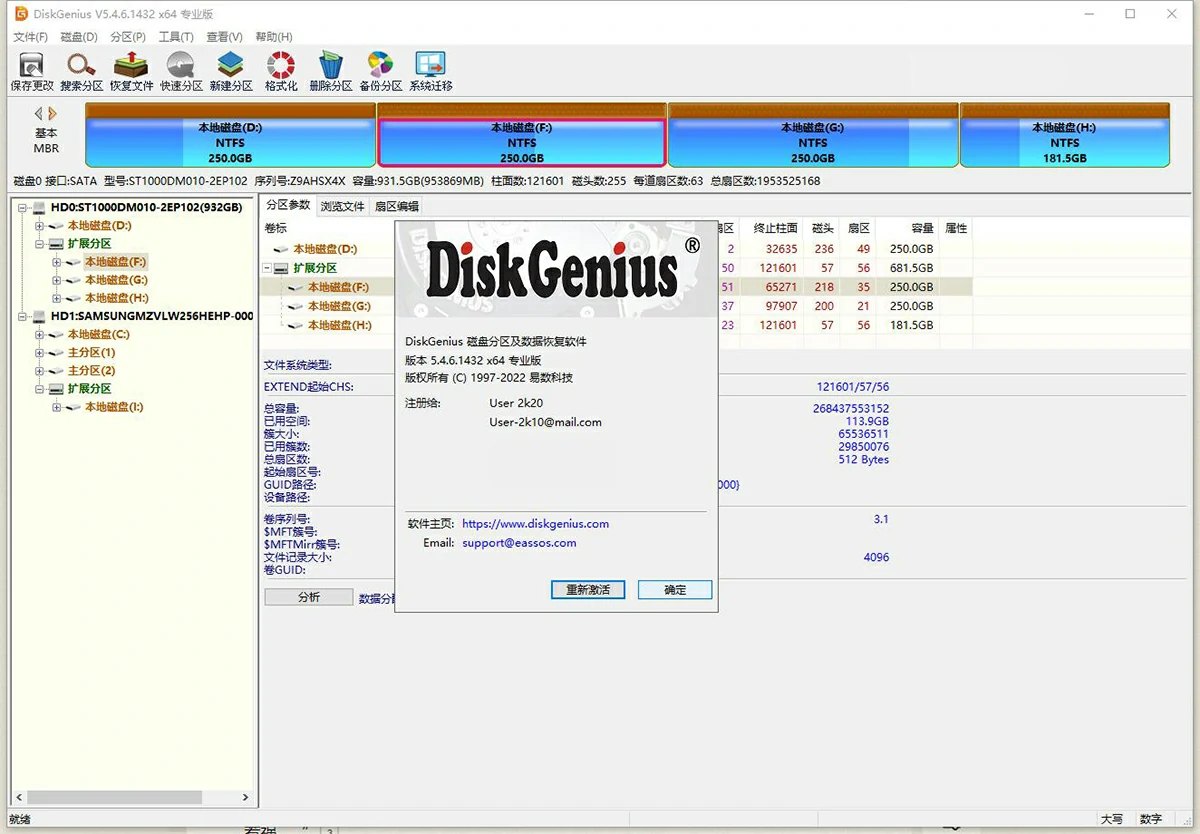
Task: Click the HD1 Samsung disk icon in tree
Action: click(39, 316)
